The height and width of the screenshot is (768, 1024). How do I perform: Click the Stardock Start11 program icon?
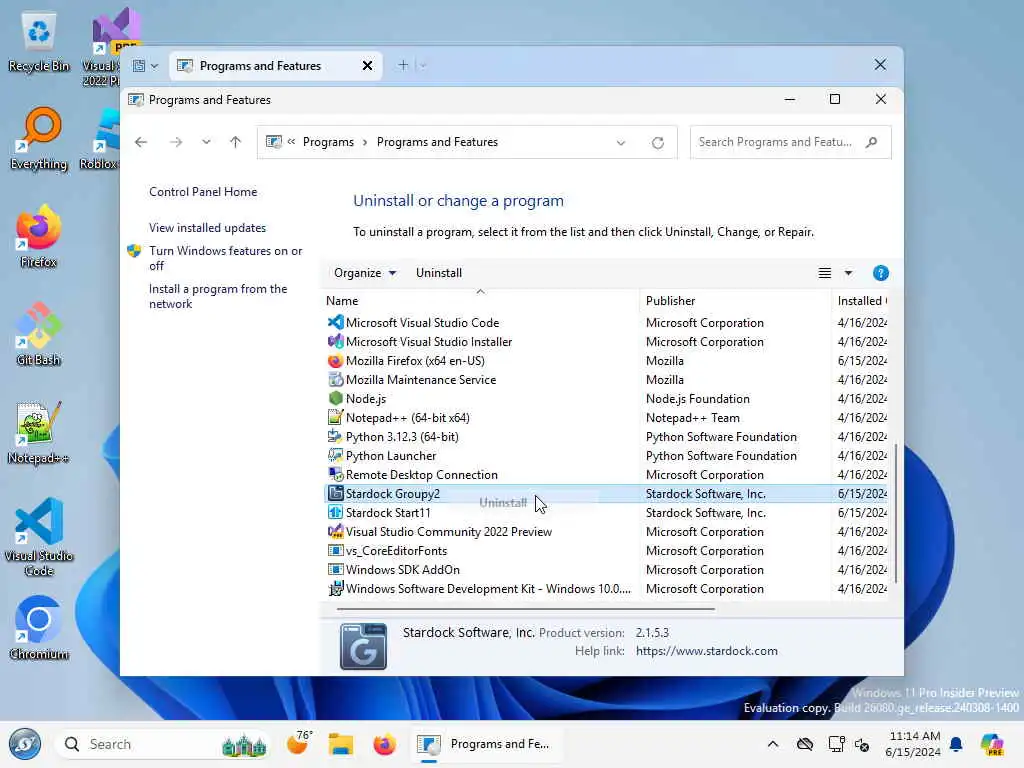pyautogui.click(x=335, y=513)
